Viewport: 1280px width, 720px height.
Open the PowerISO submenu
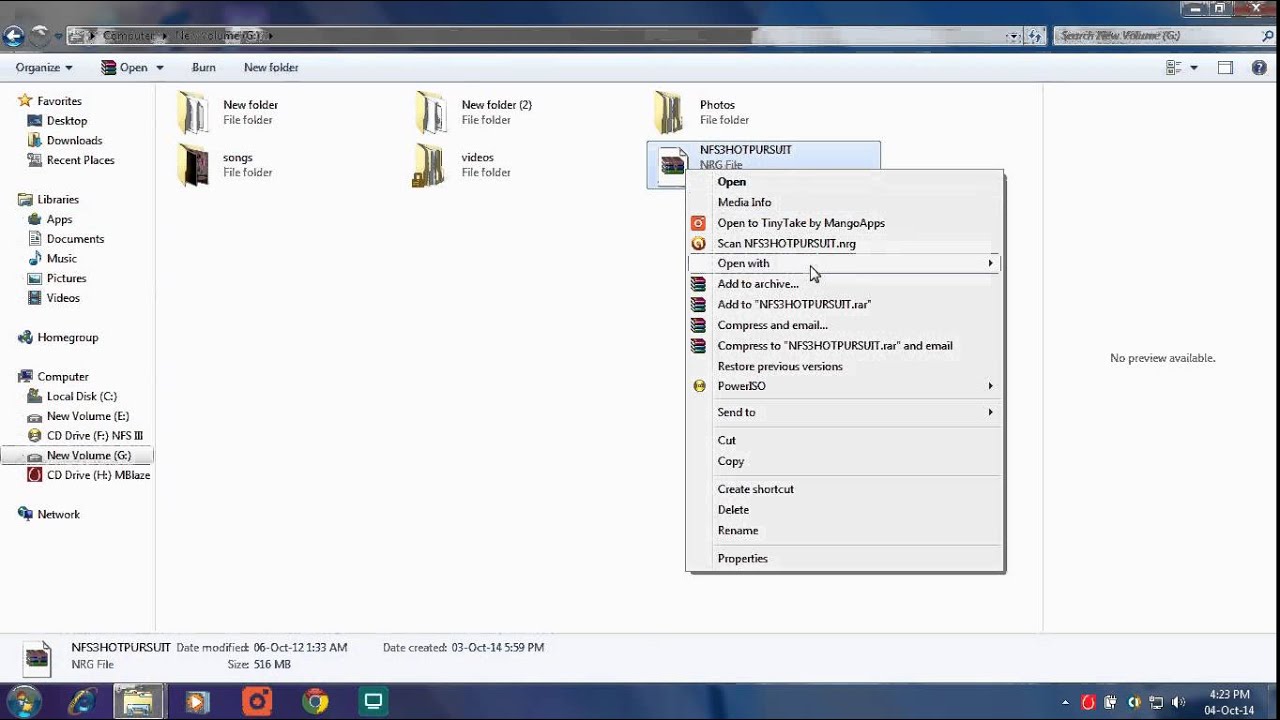[x=845, y=386]
